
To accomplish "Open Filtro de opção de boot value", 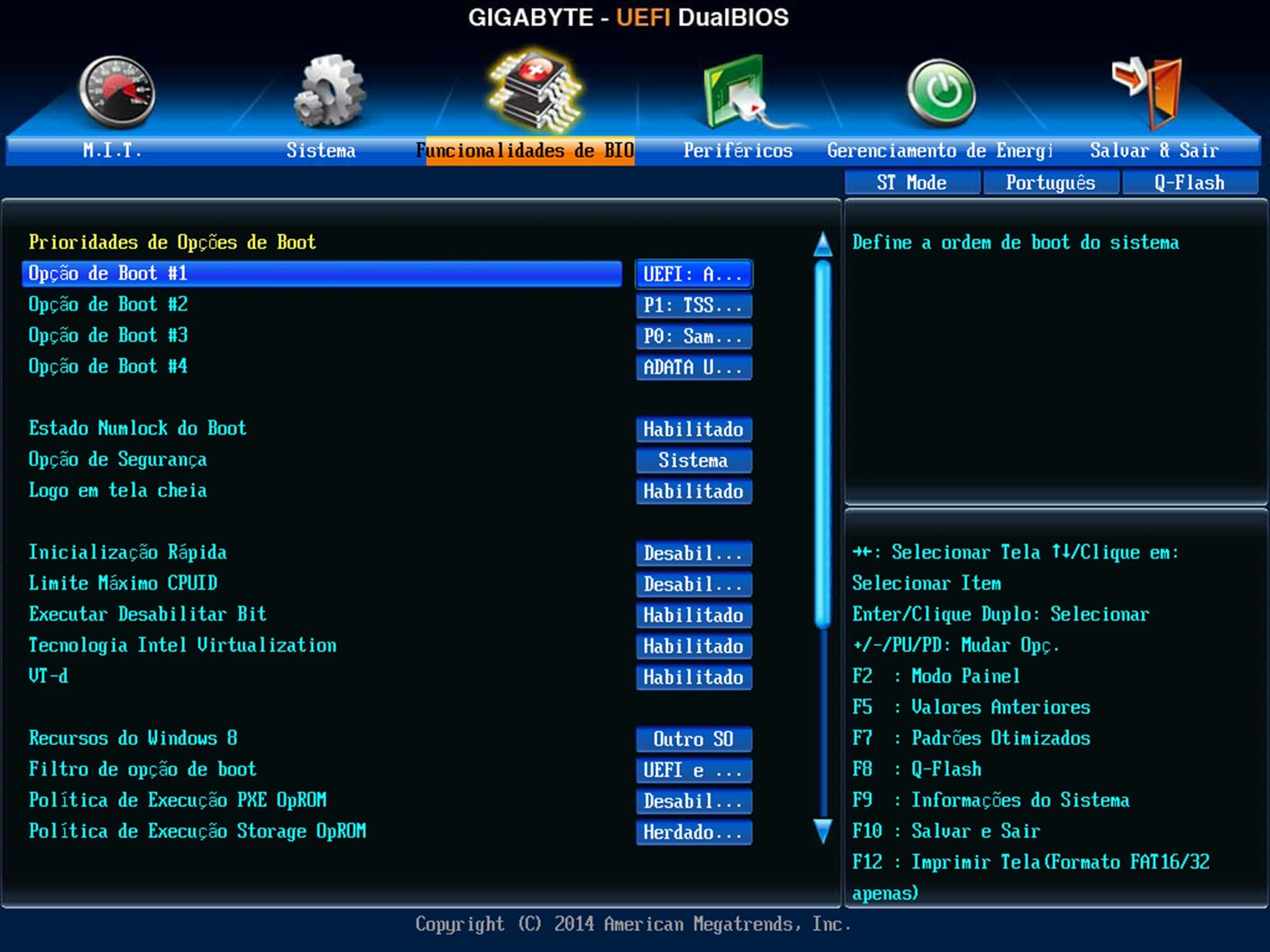I will (693, 770).
